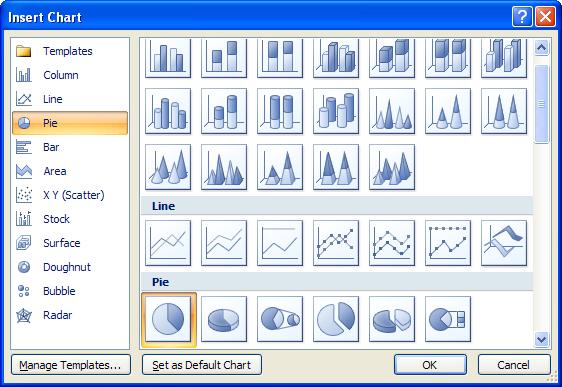The width and height of the screenshot is (562, 387).
Task: Select the basic line chart
Action: click(x=168, y=243)
